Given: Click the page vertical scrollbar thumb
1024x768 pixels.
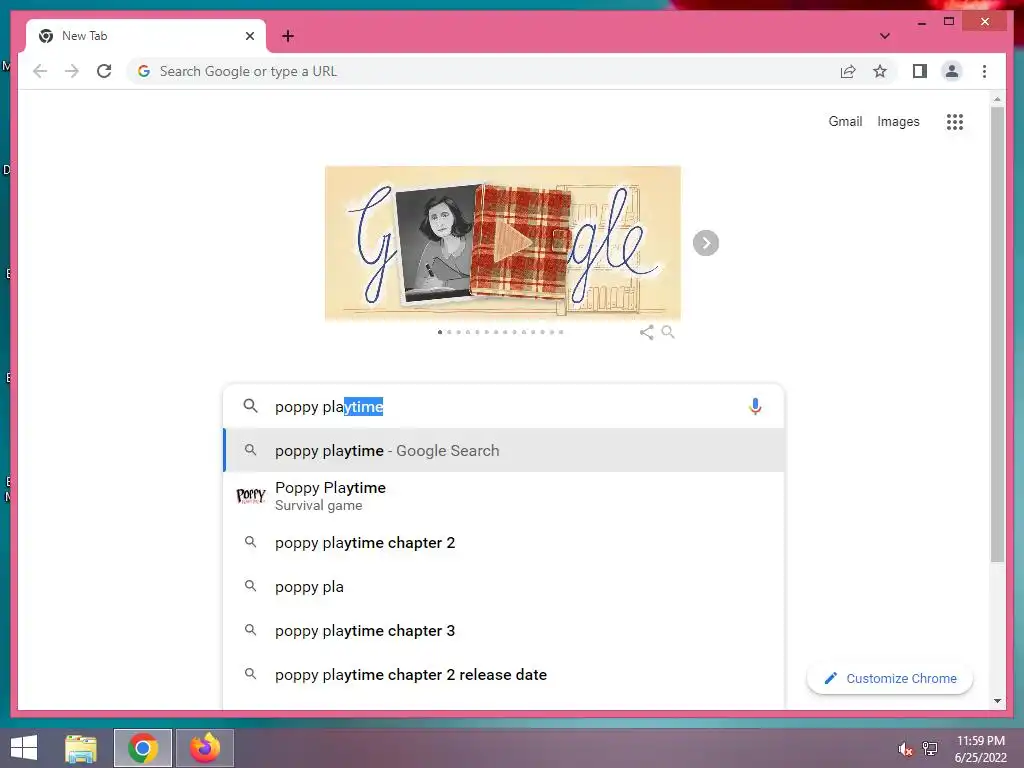Looking at the screenshot, I should pyautogui.click(x=997, y=334).
